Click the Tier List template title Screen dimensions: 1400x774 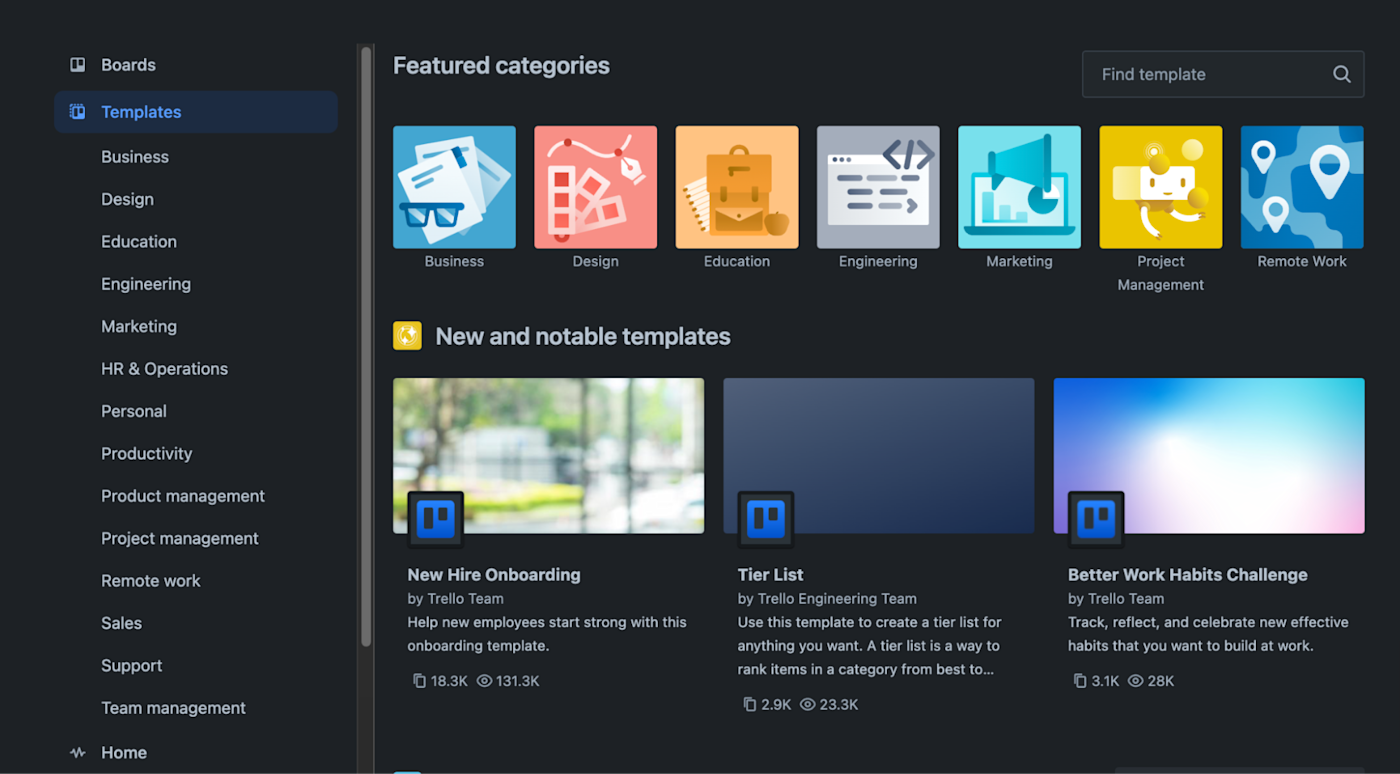[x=770, y=575]
